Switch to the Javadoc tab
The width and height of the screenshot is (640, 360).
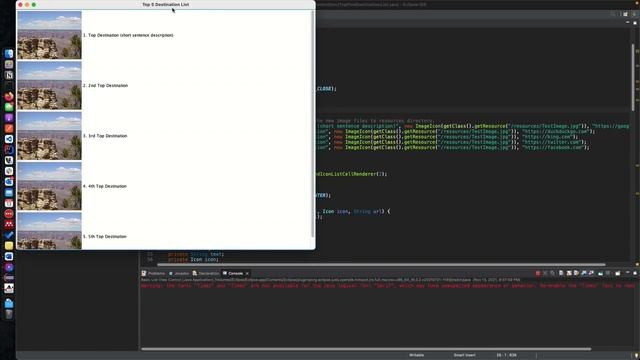point(179,273)
